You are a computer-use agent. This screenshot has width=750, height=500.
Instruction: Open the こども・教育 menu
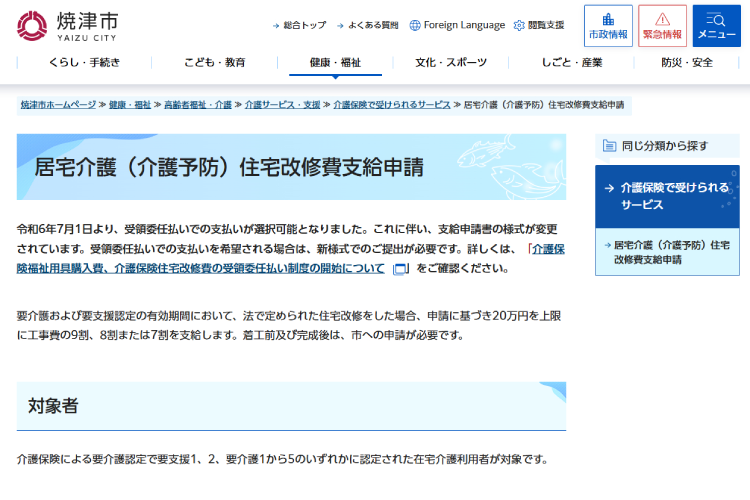(214, 62)
